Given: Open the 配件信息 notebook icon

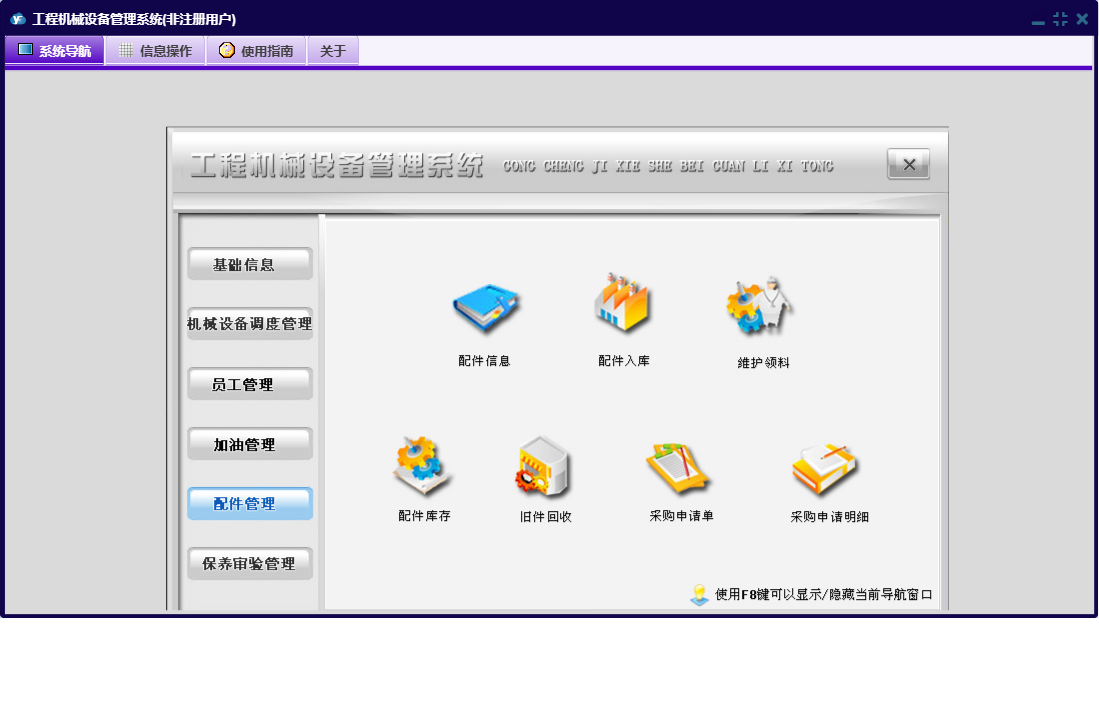Looking at the screenshot, I should pyautogui.click(x=486, y=308).
